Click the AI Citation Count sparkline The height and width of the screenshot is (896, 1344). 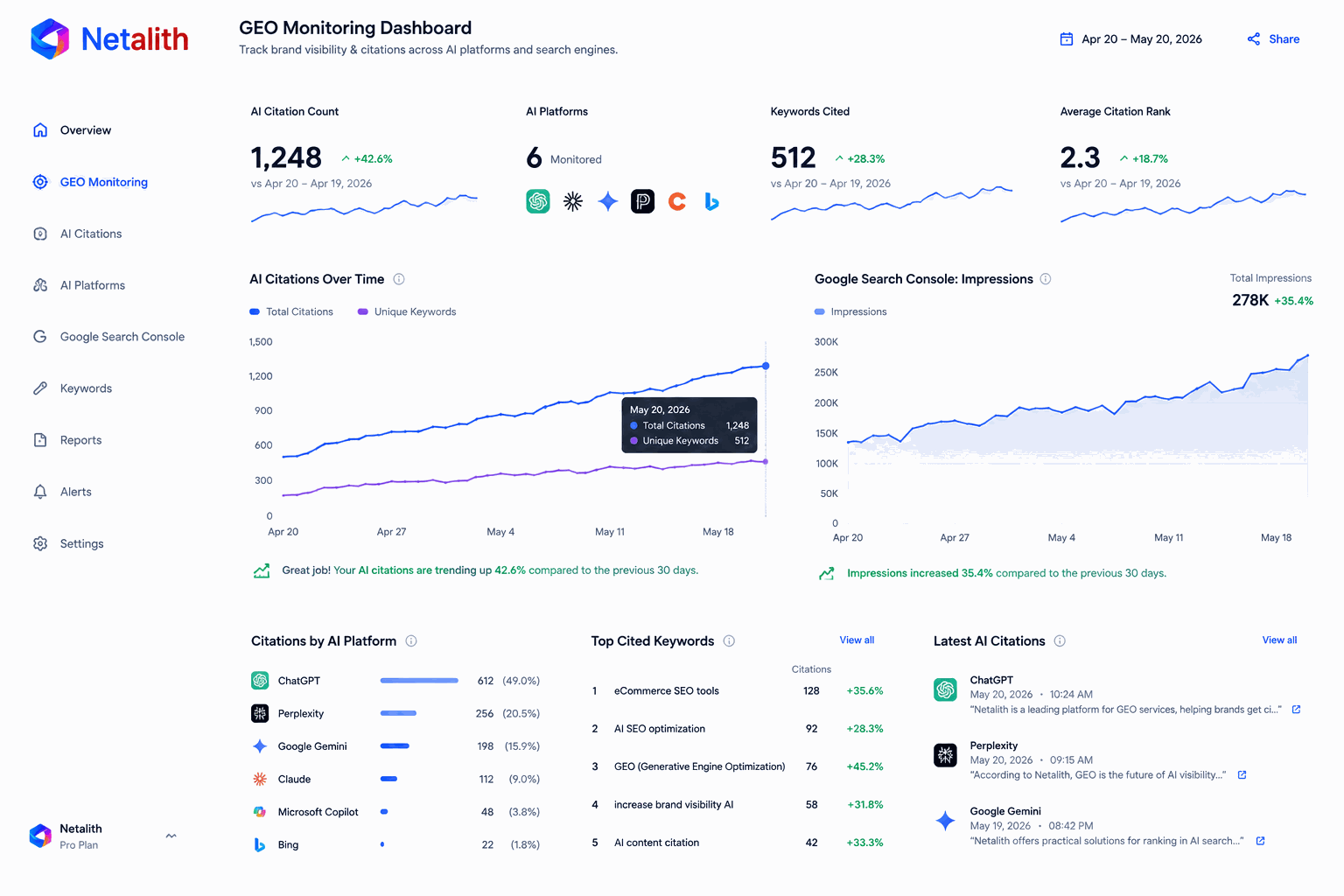point(364,208)
